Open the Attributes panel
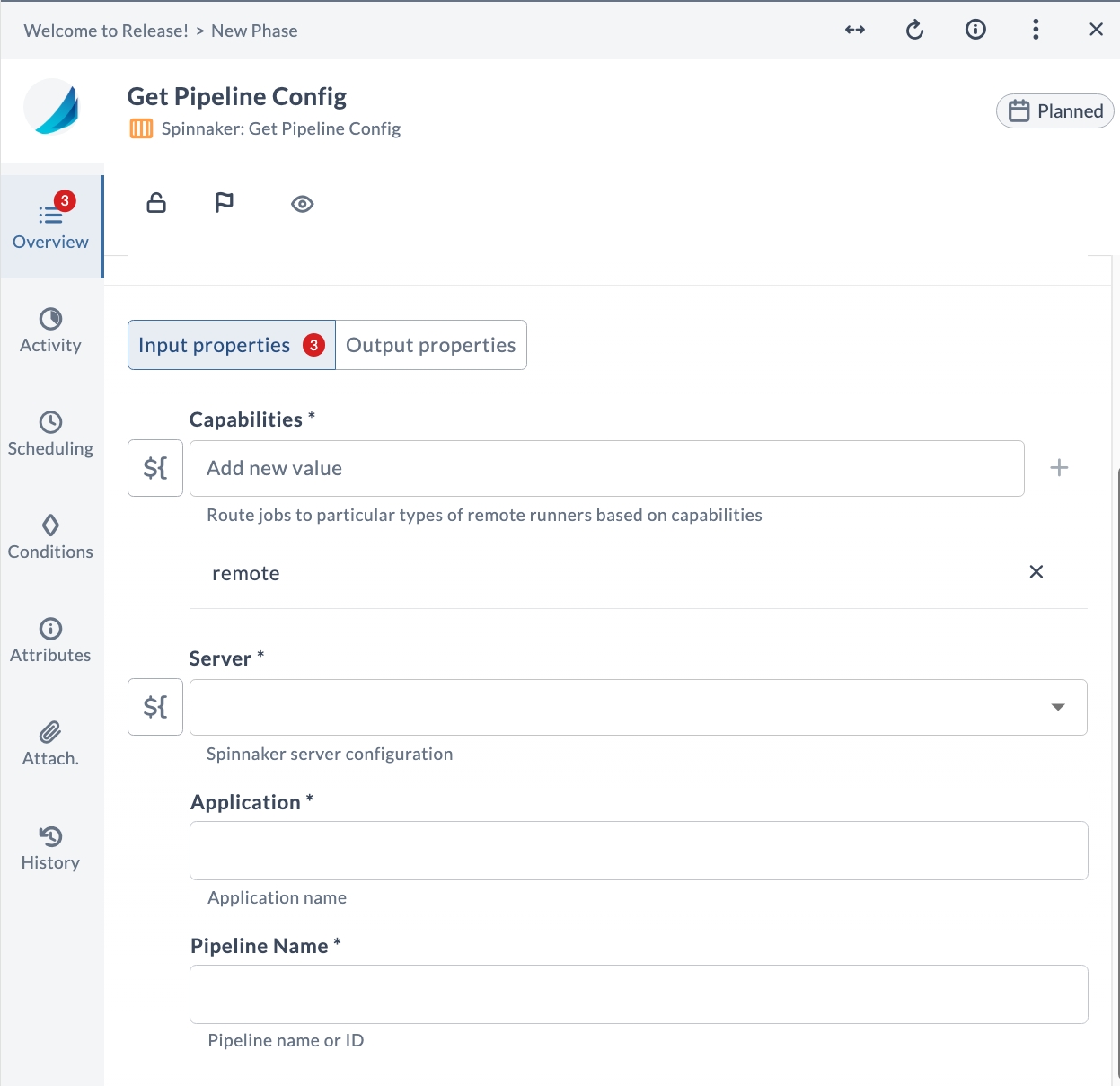 [50, 640]
